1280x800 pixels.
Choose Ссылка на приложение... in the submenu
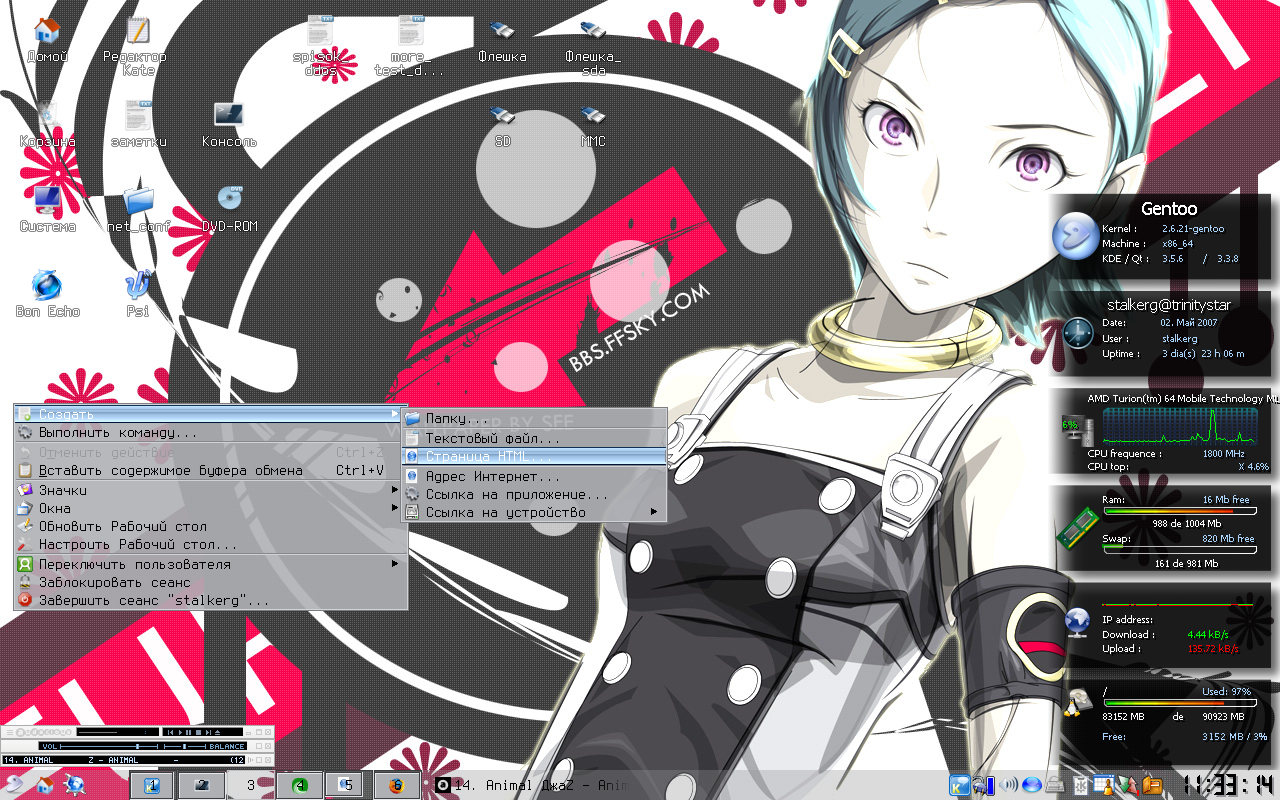[x=534, y=494]
